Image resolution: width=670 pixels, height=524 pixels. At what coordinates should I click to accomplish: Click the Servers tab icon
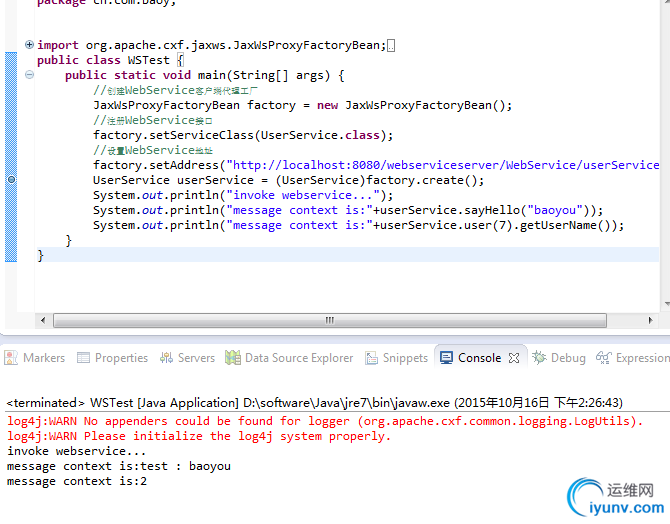166,358
